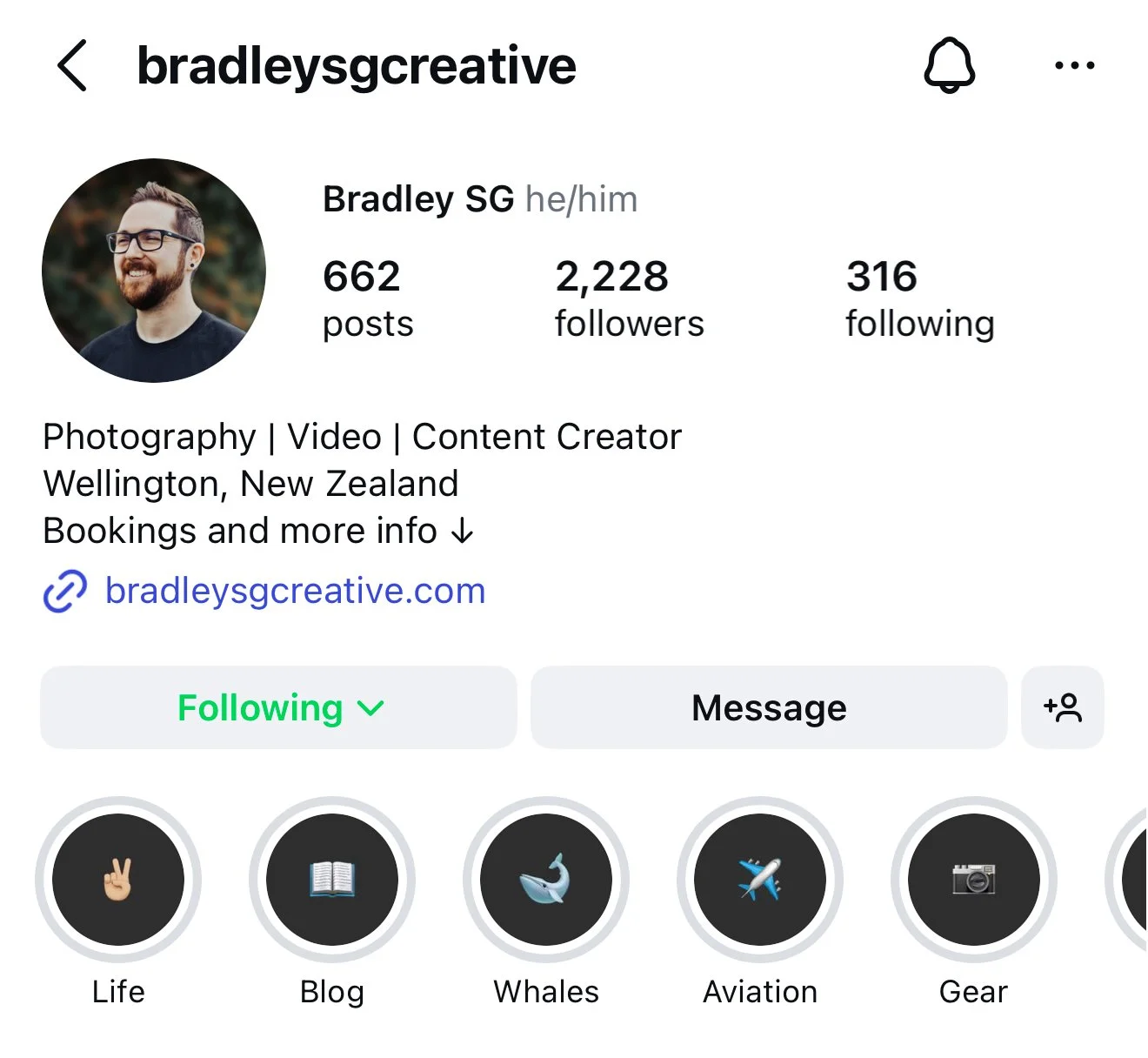Open the notification bell settings
This screenshot has width=1148, height=1058.
pos(949,65)
